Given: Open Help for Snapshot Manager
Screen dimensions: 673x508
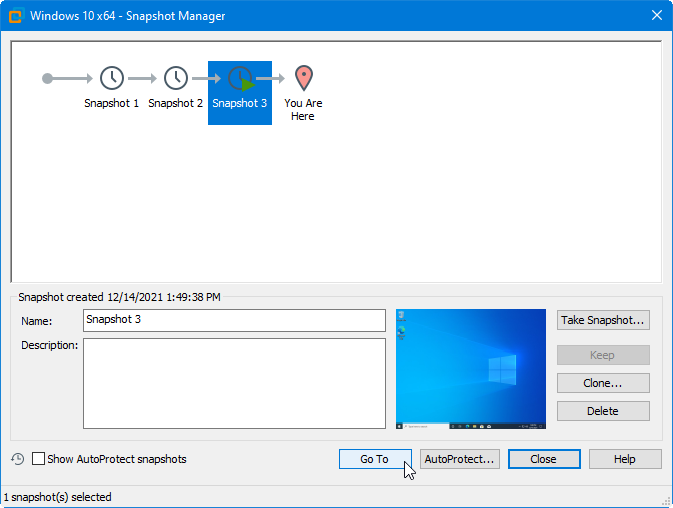Looking at the screenshot, I should point(625,459).
